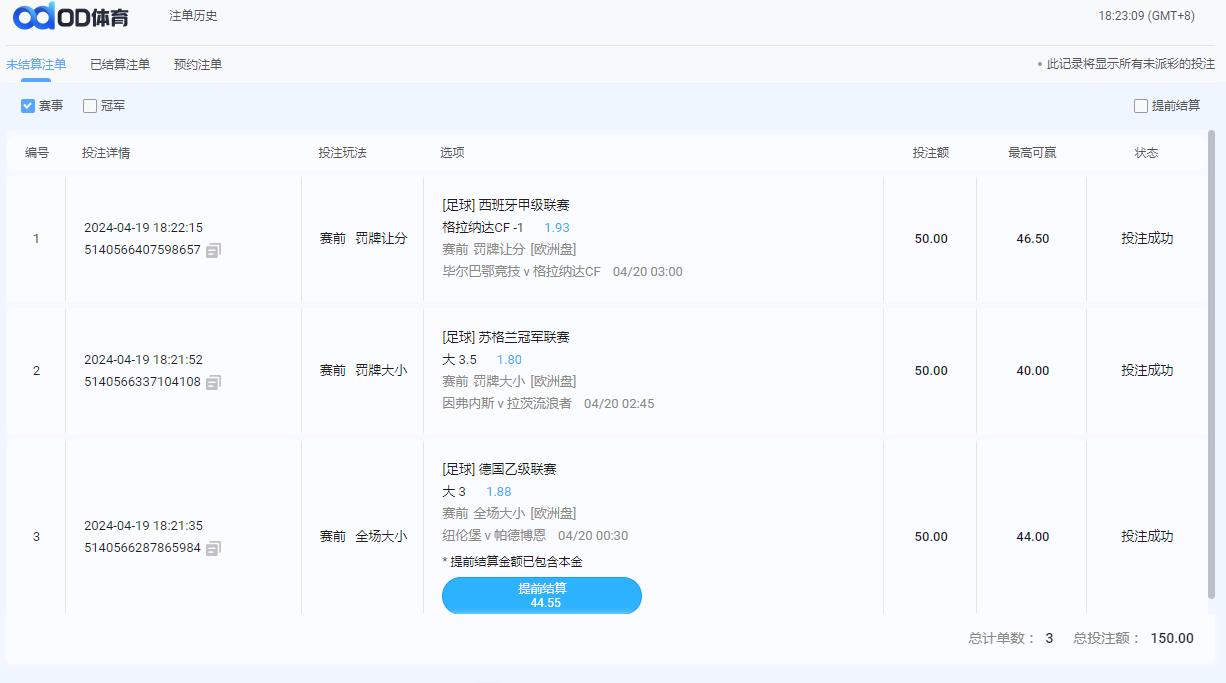1226x683 pixels.
Task: Enable the 提前结算 filter checkbox
Action: point(1141,106)
